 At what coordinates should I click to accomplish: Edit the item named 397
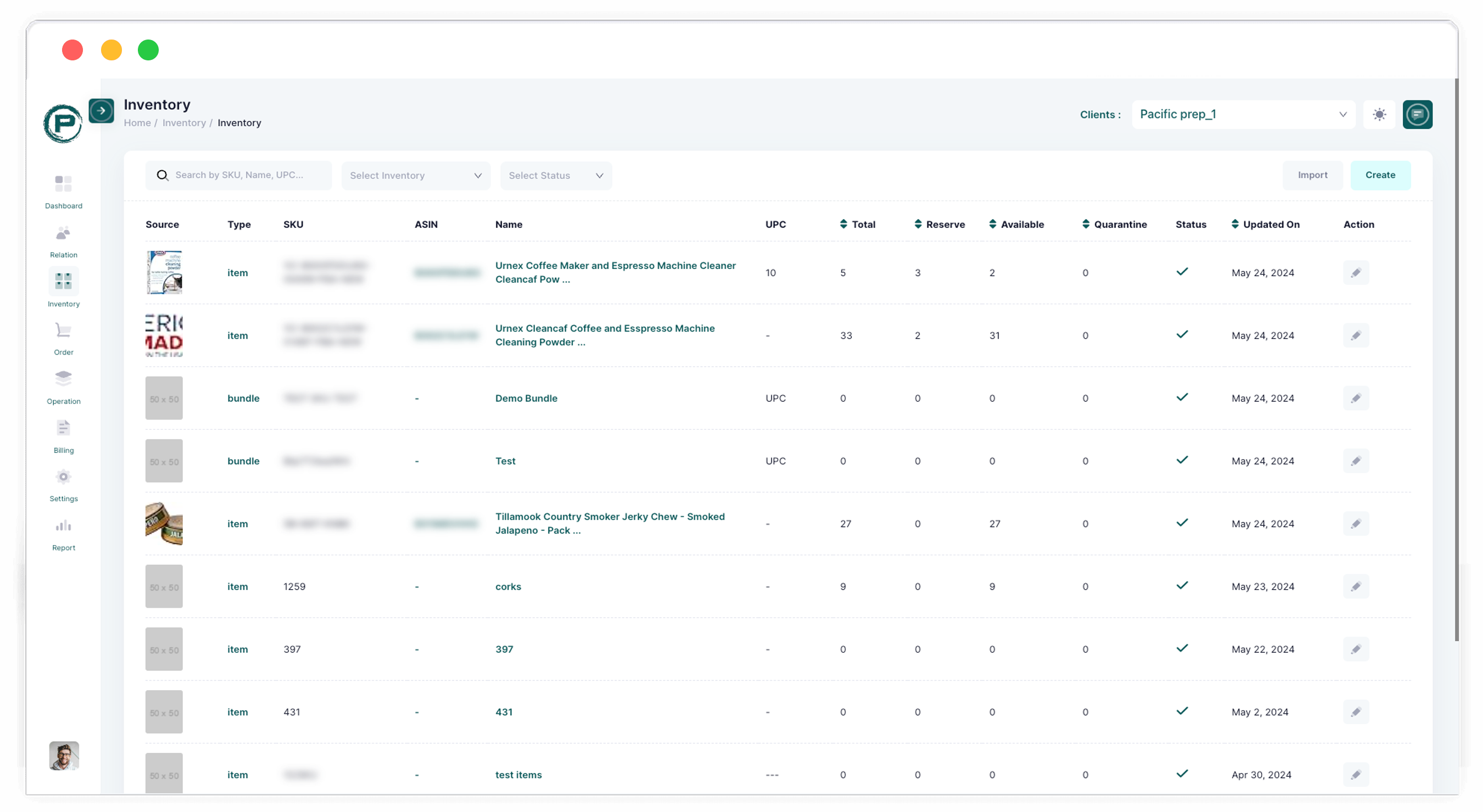[x=1356, y=649]
